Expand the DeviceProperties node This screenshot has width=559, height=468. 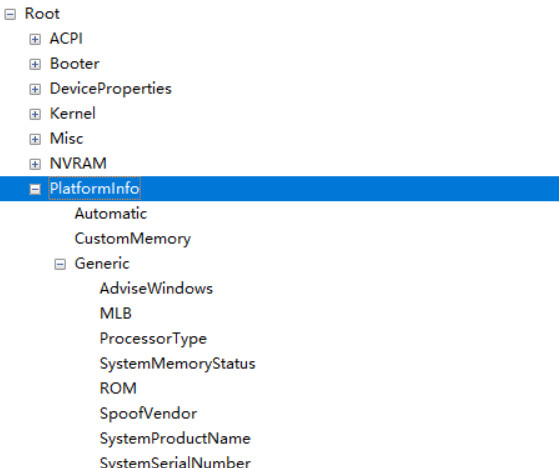point(35,89)
